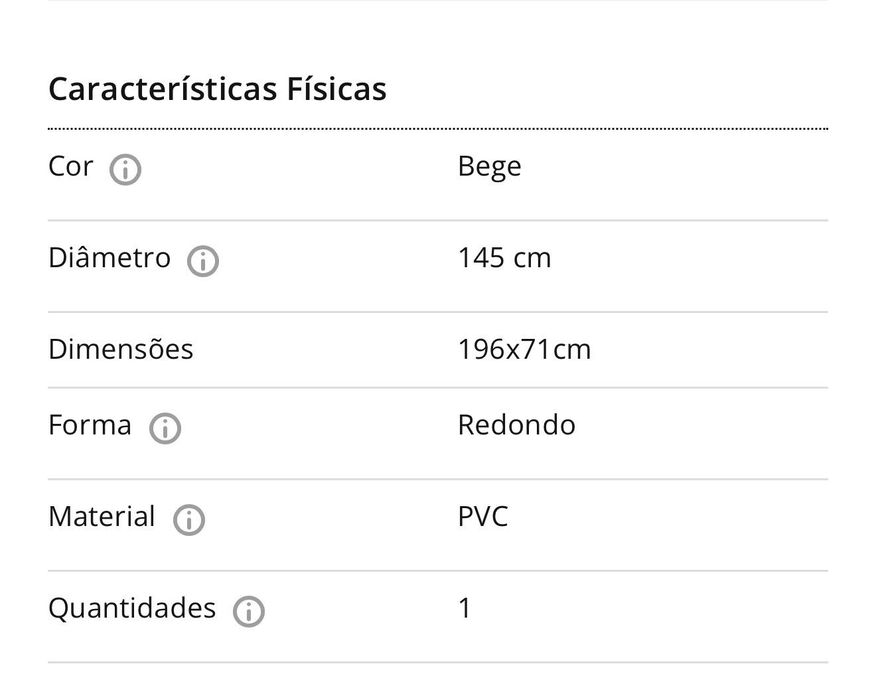This screenshot has height=699, width=876.
Task: Click the info icon next to Cor
Action: 125,170
